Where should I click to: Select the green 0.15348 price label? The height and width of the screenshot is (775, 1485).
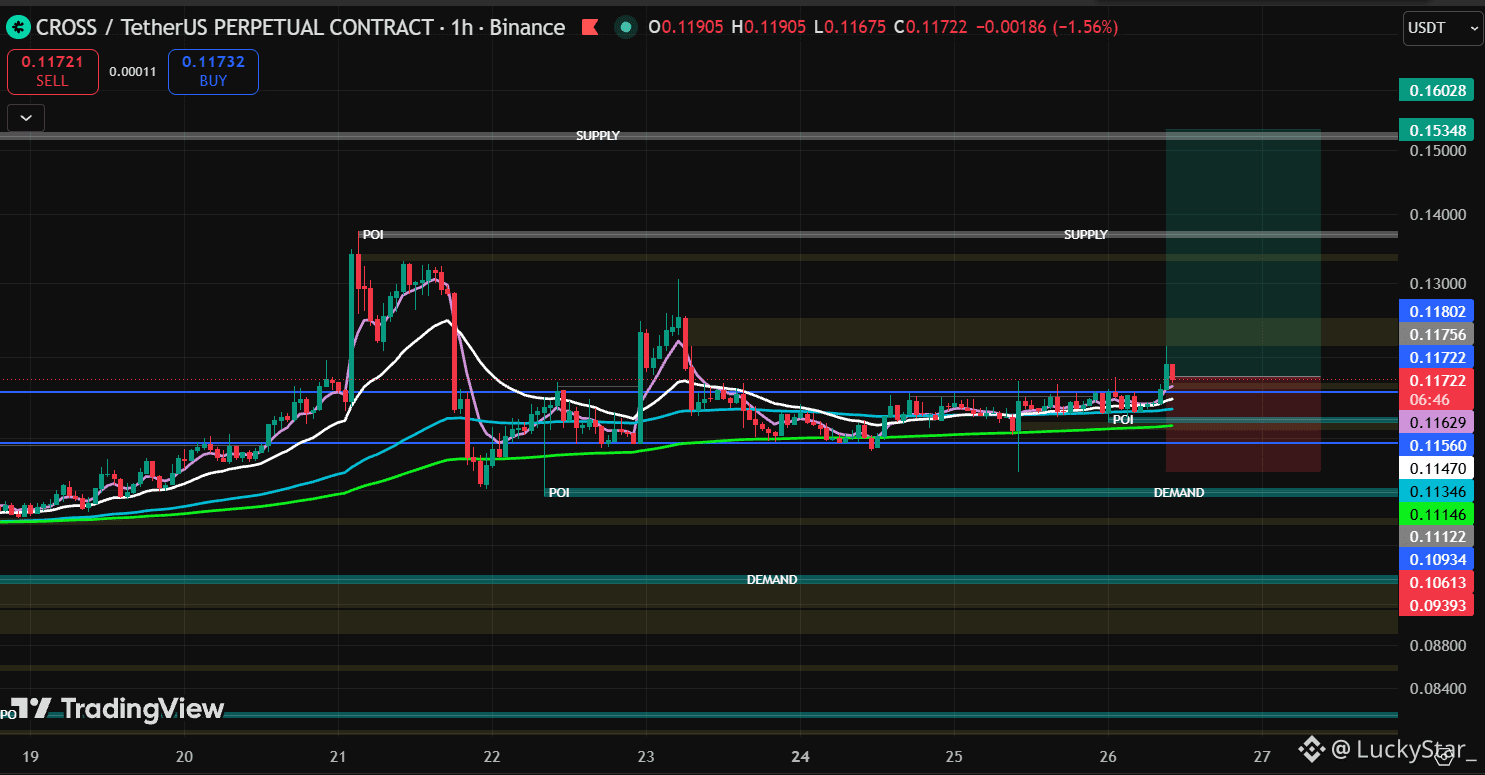(x=1438, y=130)
